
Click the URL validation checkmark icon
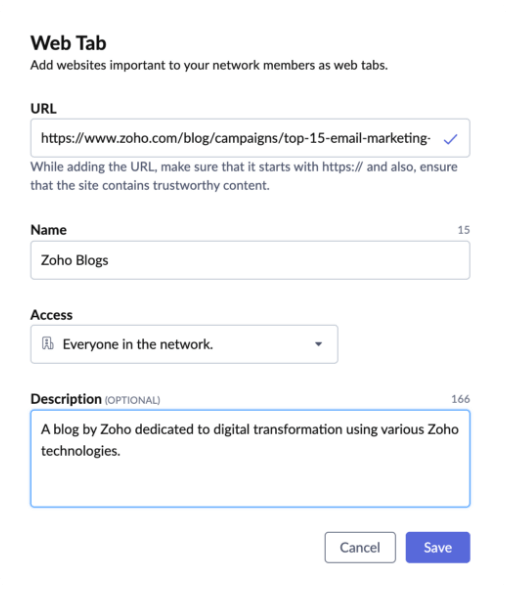pyautogui.click(x=450, y=139)
